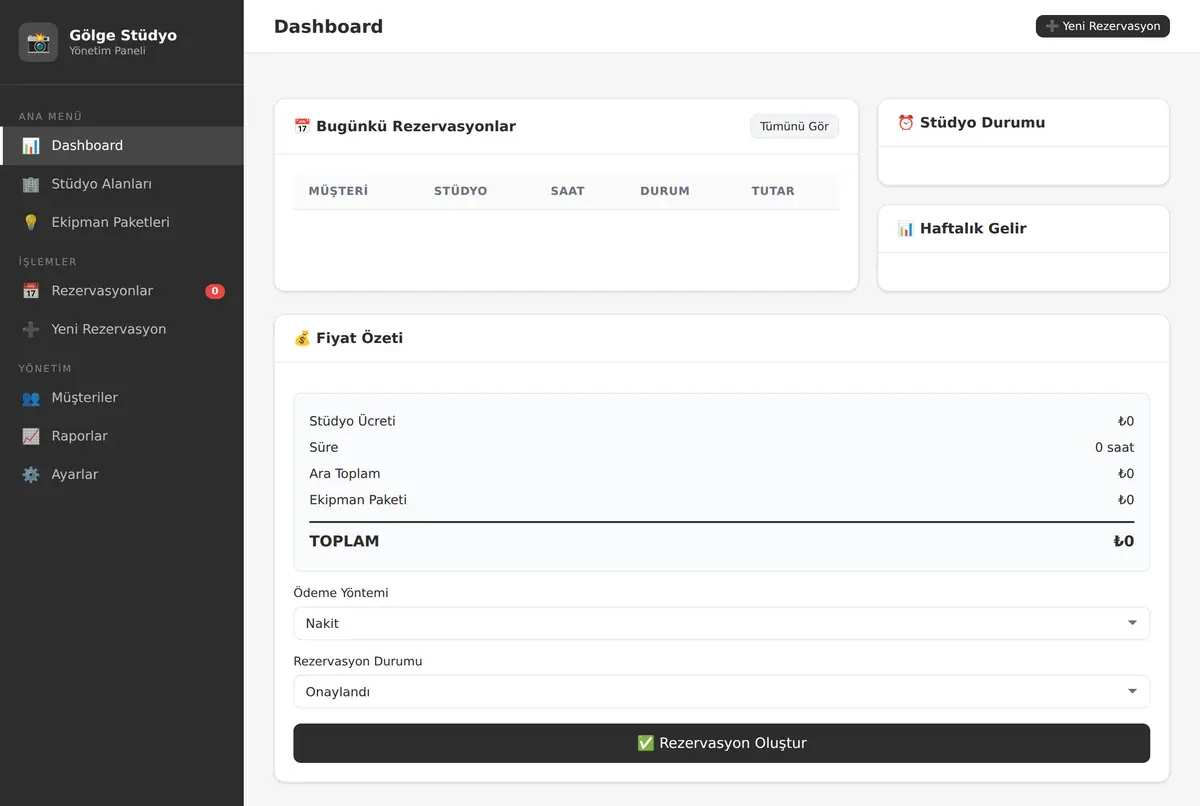Open the Ödeme Yöntemi dropdown

click(x=721, y=623)
